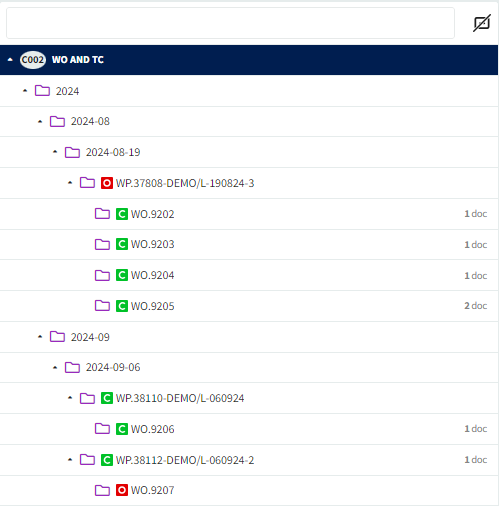
Task: Collapse the 2024 folder arrow
Action: point(25,91)
